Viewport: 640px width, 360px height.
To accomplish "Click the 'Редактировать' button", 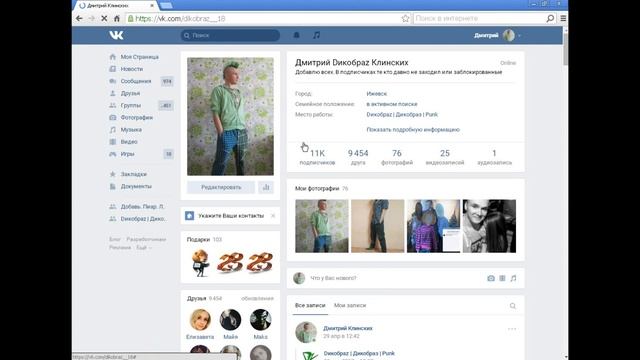I will coord(221,187).
